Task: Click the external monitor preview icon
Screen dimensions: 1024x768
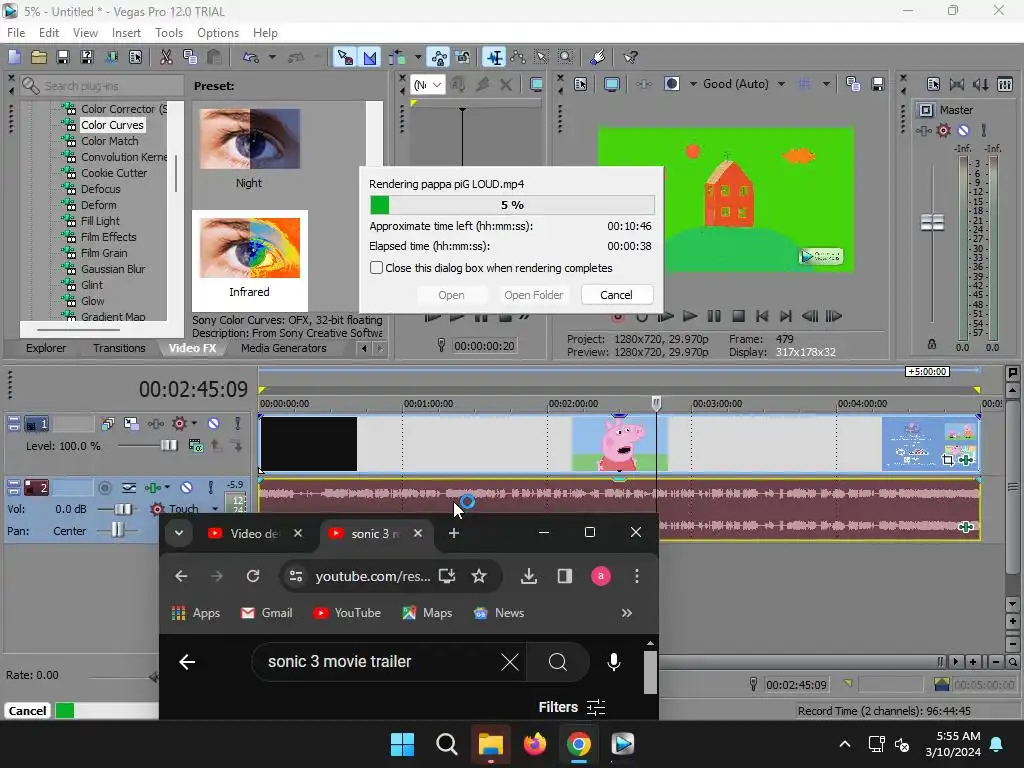Action: pyautogui.click(x=611, y=84)
